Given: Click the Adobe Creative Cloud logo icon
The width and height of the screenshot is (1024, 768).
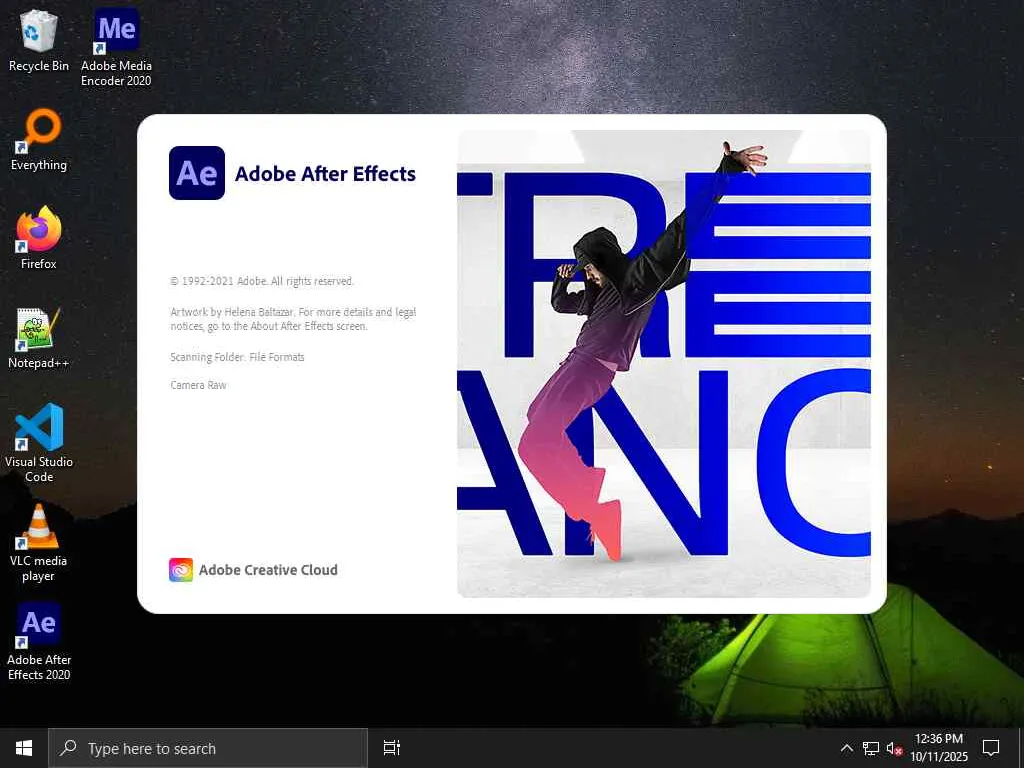Looking at the screenshot, I should 181,569.
